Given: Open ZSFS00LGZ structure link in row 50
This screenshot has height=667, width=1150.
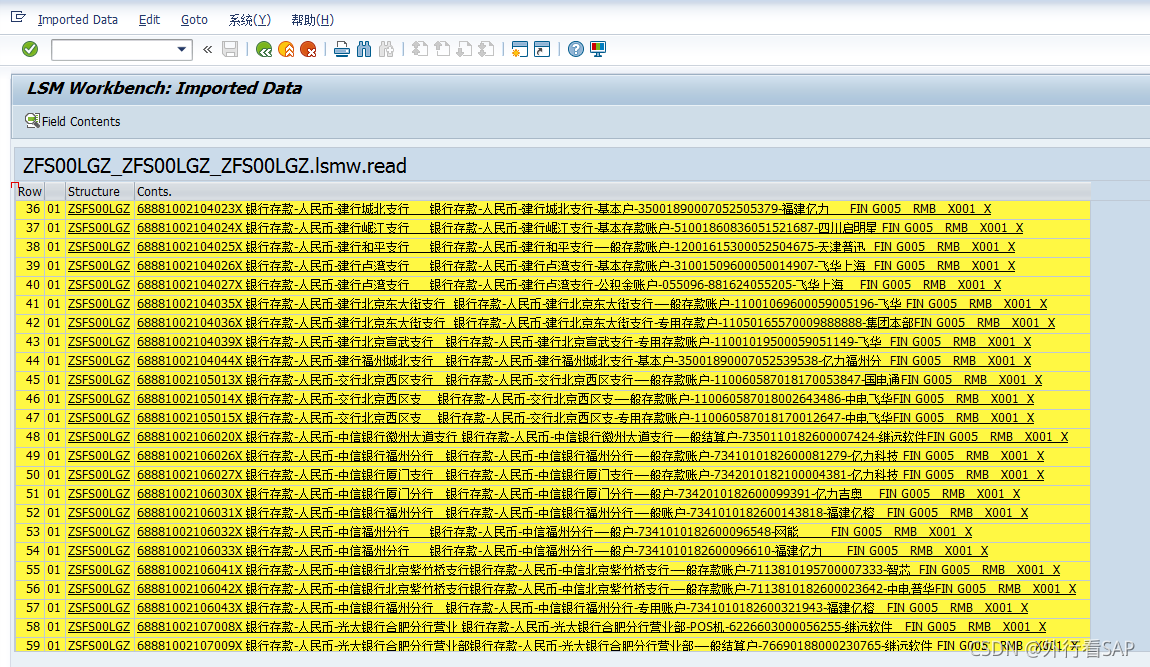Looking at the screenshot, I should point(99,475).
